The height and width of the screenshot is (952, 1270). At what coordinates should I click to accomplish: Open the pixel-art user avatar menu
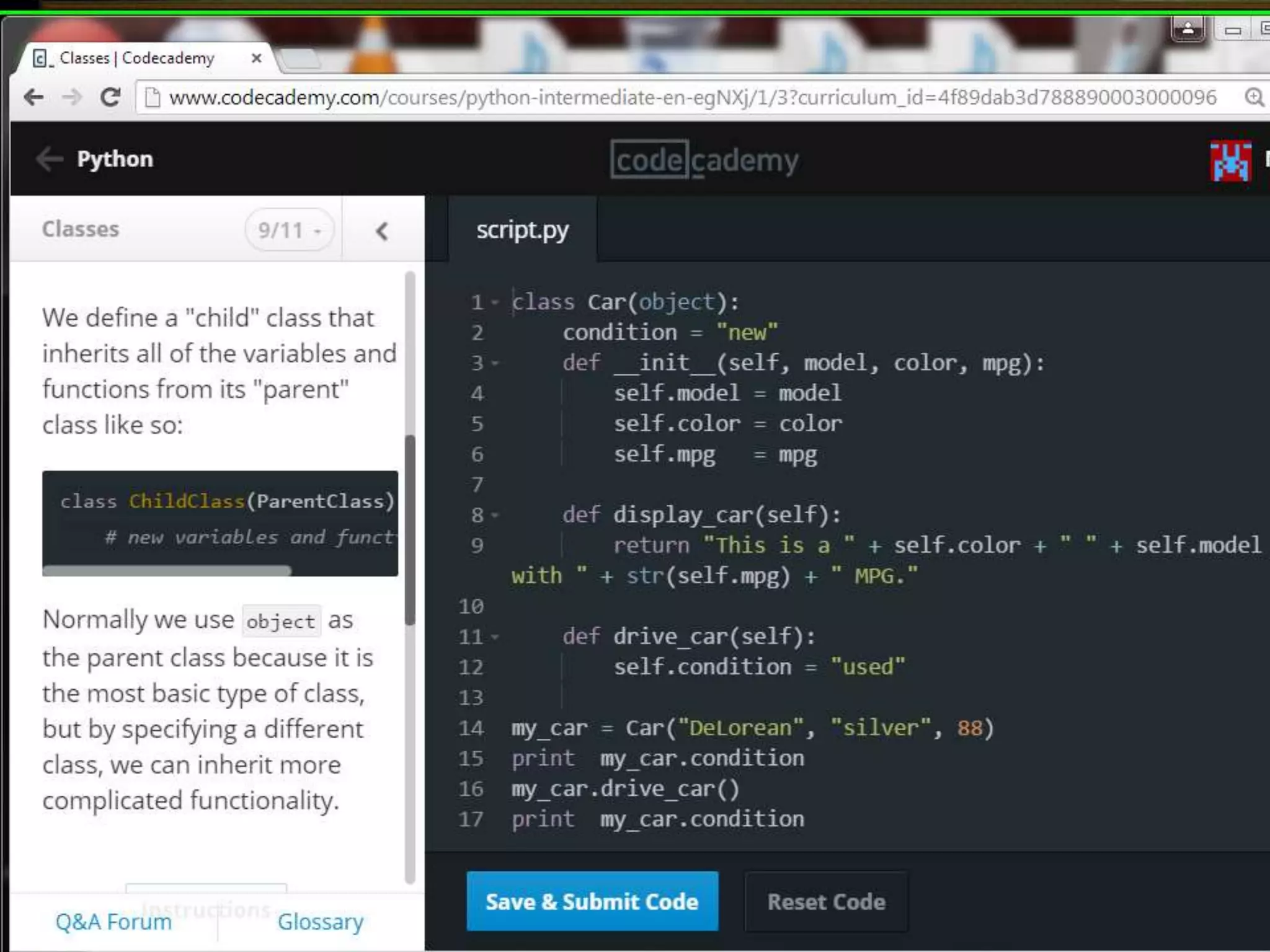pyautogui.click(x=1231, y=161)
